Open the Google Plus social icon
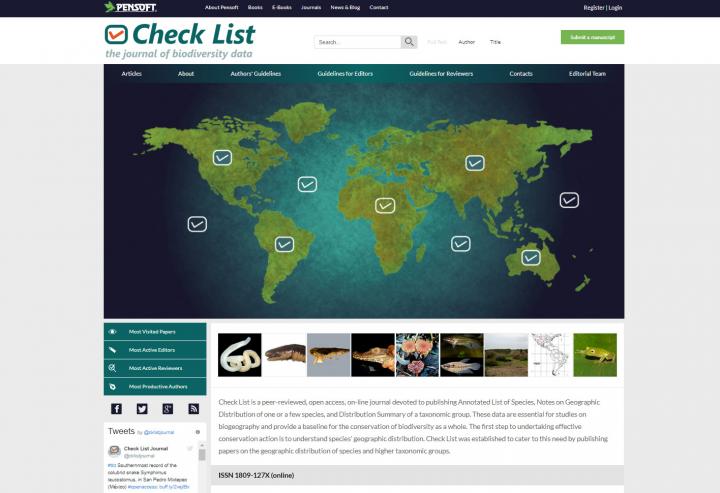The height and width of the screenshot is (493, 720). (x=168, y=408)
